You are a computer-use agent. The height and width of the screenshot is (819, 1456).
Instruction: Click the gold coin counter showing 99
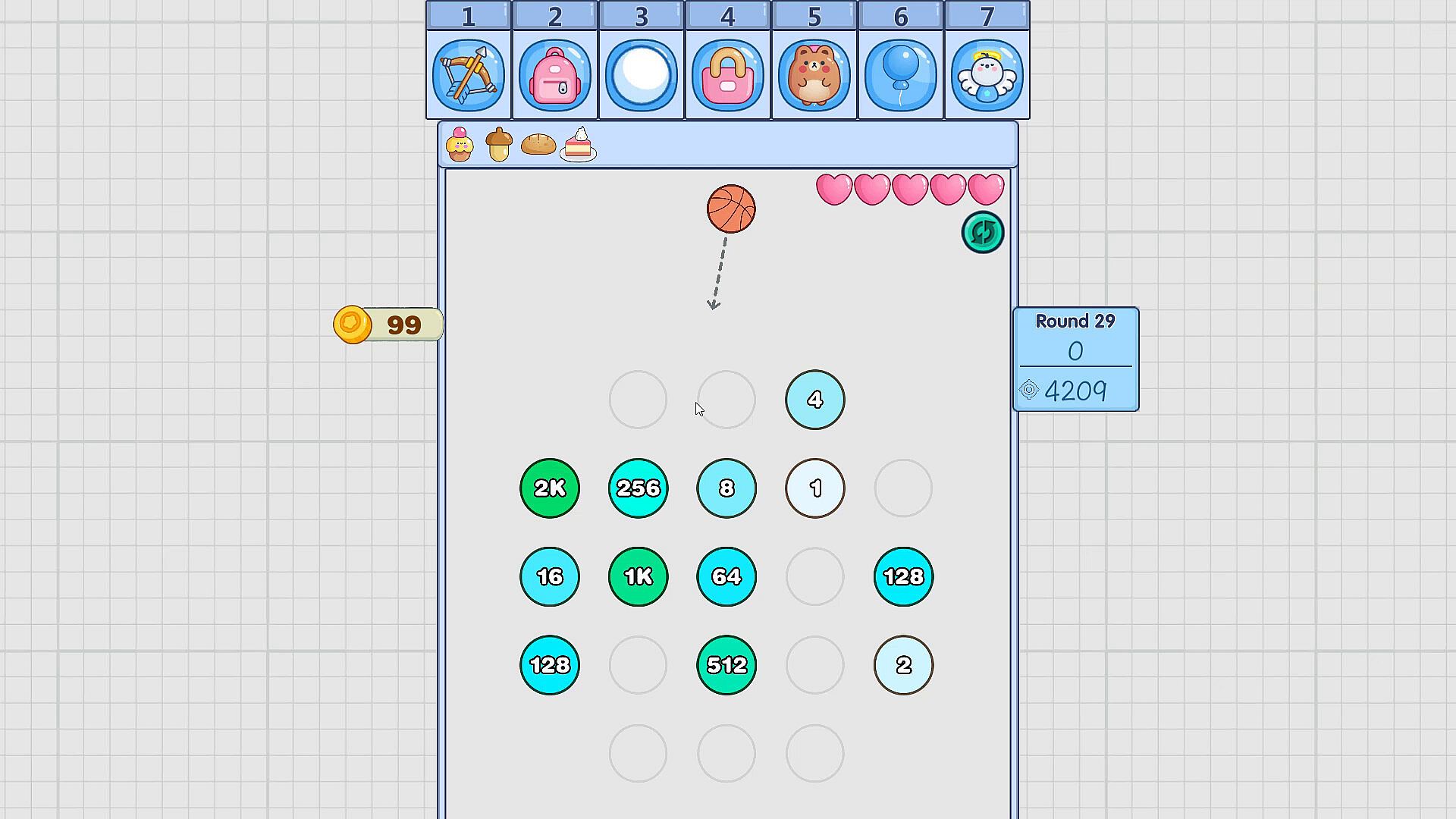388,325
